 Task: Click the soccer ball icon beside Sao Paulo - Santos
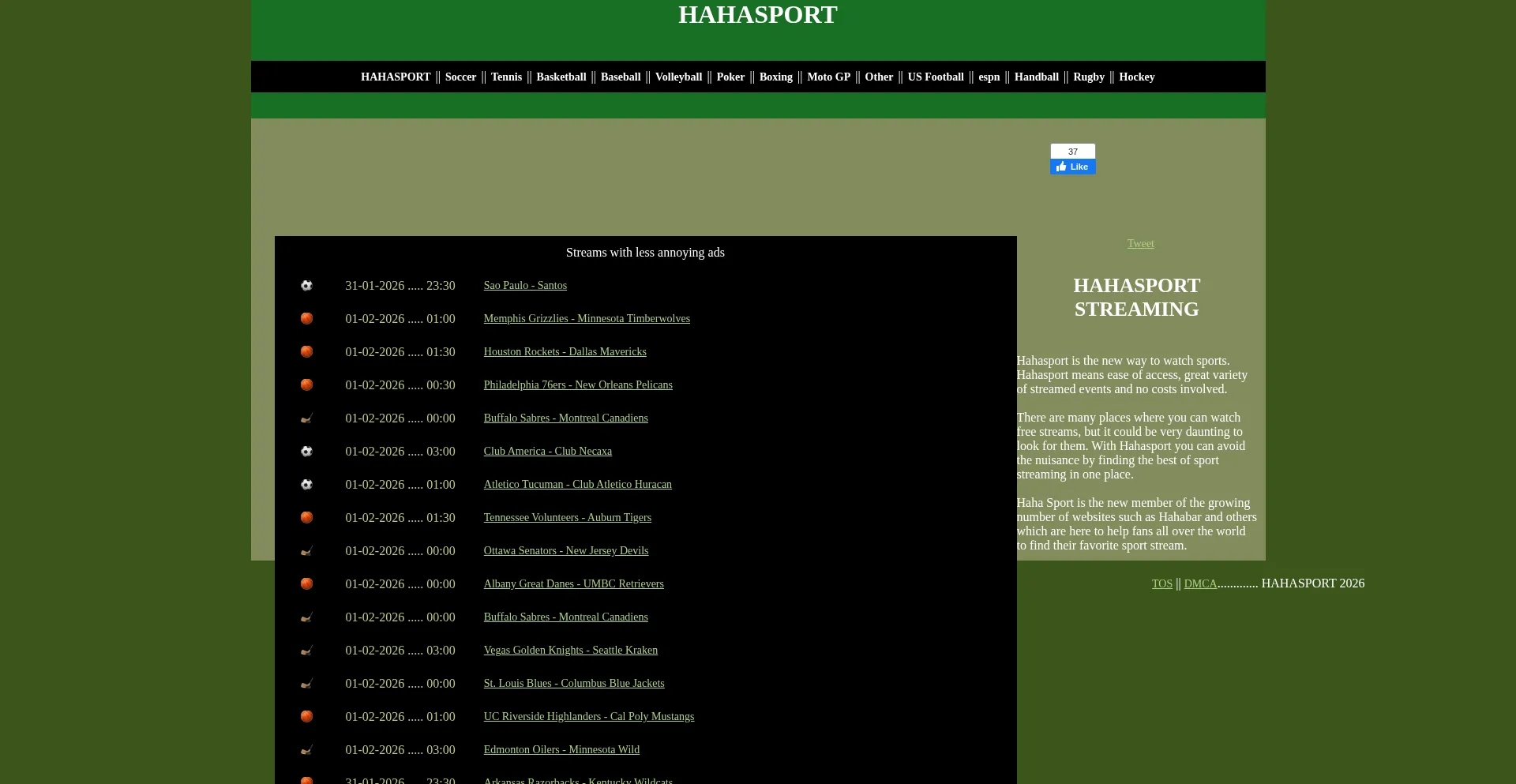306,286
